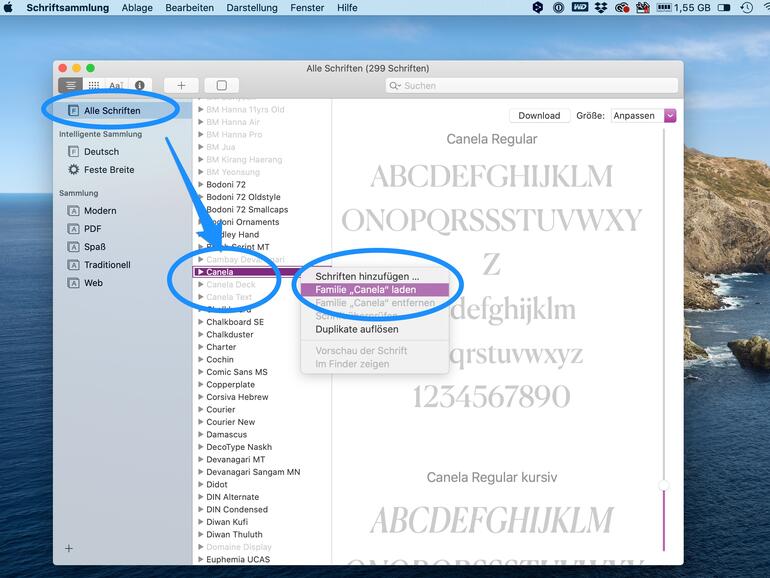770x578 pixels.
Task: Select the Web collection
Action: coord(93,283)
